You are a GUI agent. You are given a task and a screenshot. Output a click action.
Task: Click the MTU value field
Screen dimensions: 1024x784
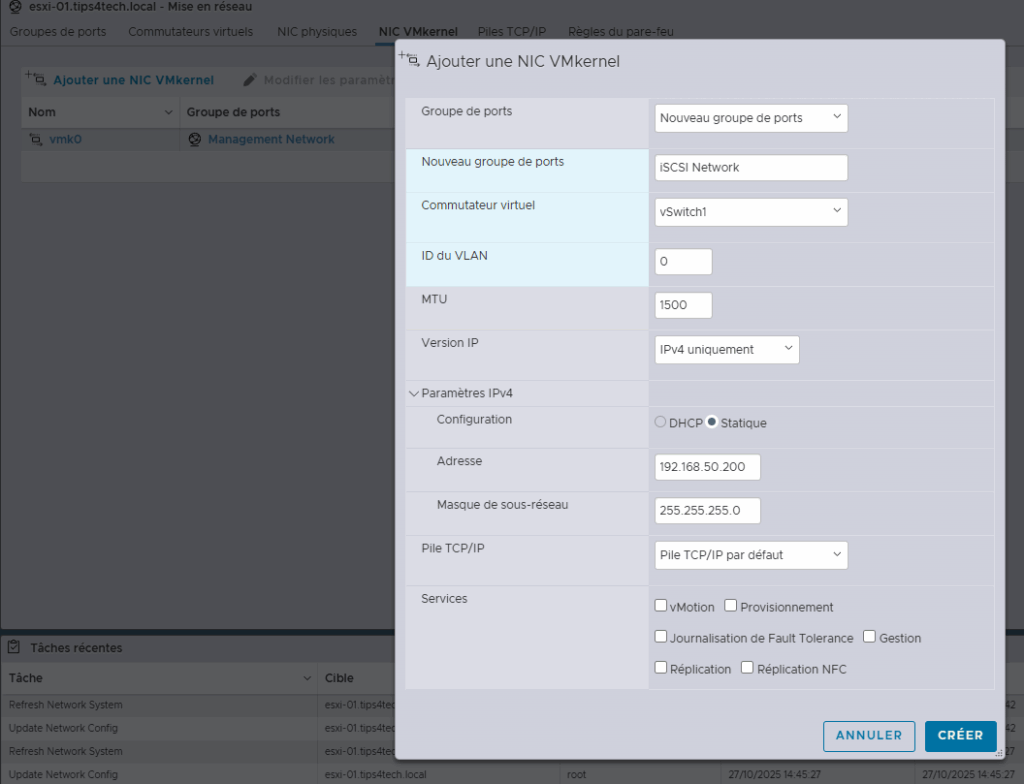(x=683, y=305)
